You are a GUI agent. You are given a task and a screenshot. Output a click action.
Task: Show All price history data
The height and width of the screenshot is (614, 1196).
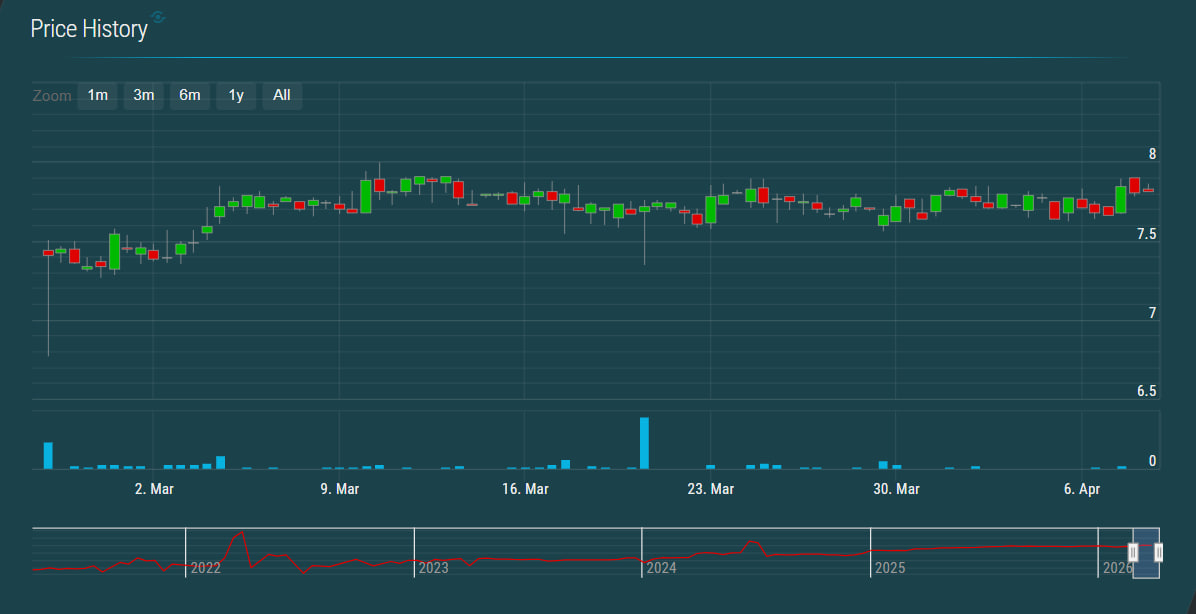[282, 95]
